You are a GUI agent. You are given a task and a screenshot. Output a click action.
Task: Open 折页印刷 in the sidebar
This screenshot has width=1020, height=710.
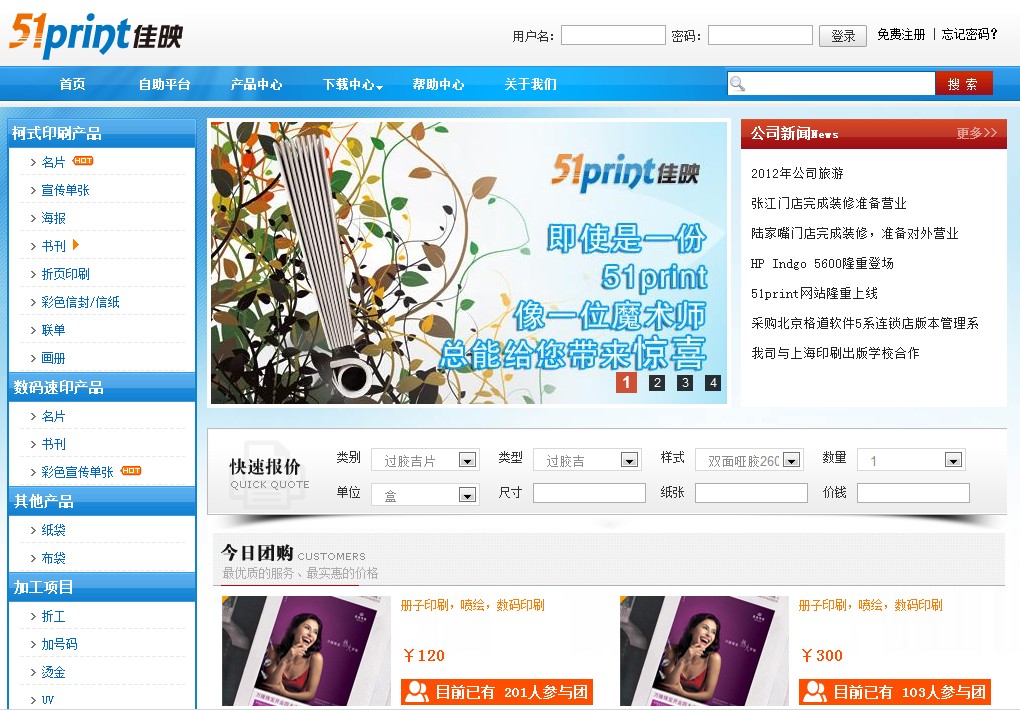coord(65,274)
